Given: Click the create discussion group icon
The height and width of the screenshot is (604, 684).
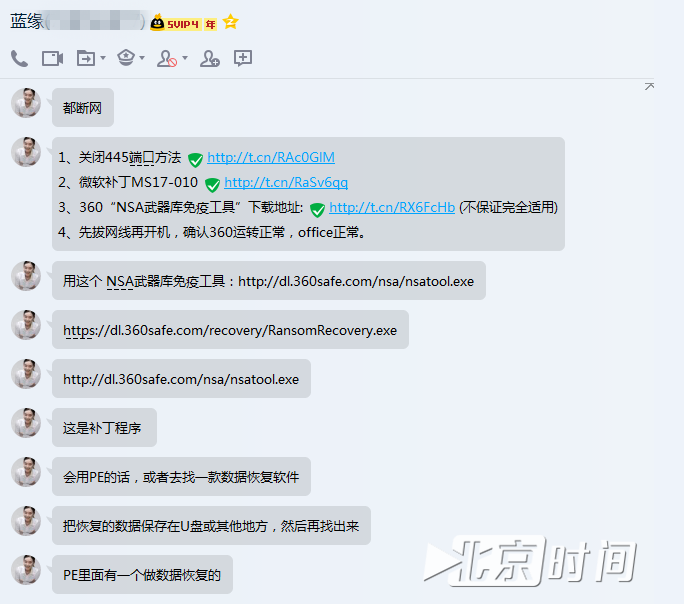Looking at the screenshot, I should click(x=243, y=59).
